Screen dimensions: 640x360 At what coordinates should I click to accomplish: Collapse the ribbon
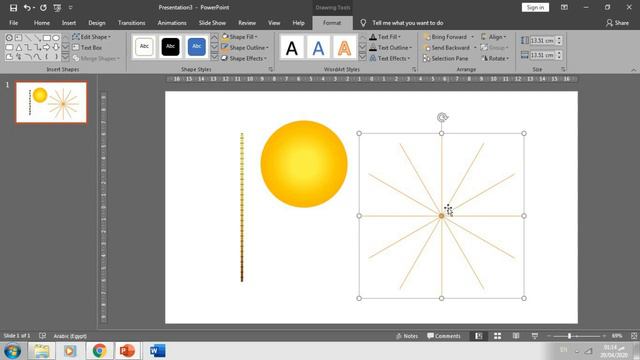point(633,70)
